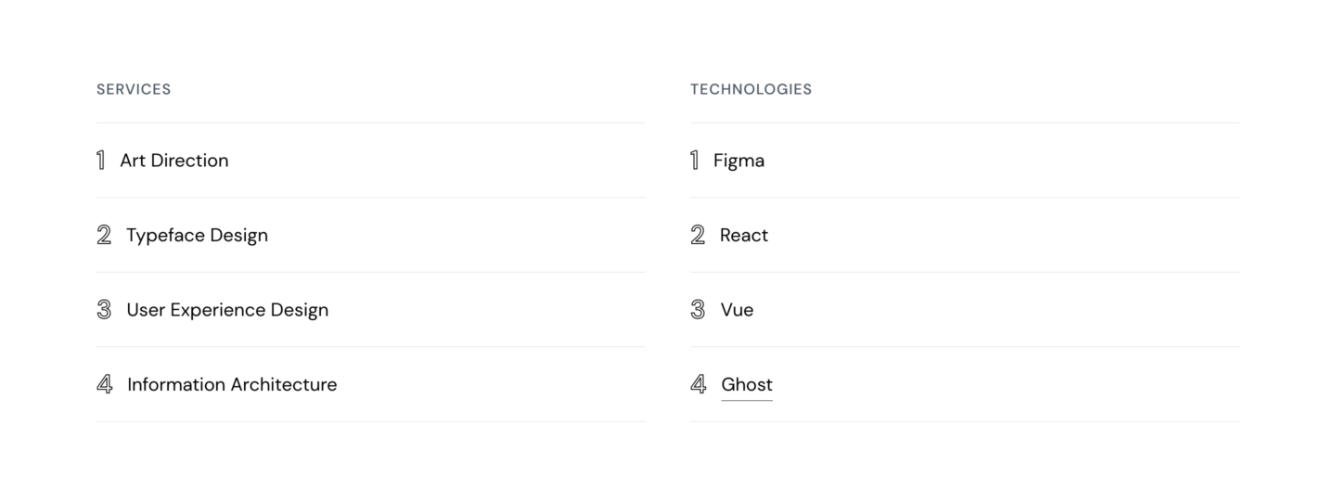
Task: Click outlined number 2 beside Typeface Design
Action: 104,235
